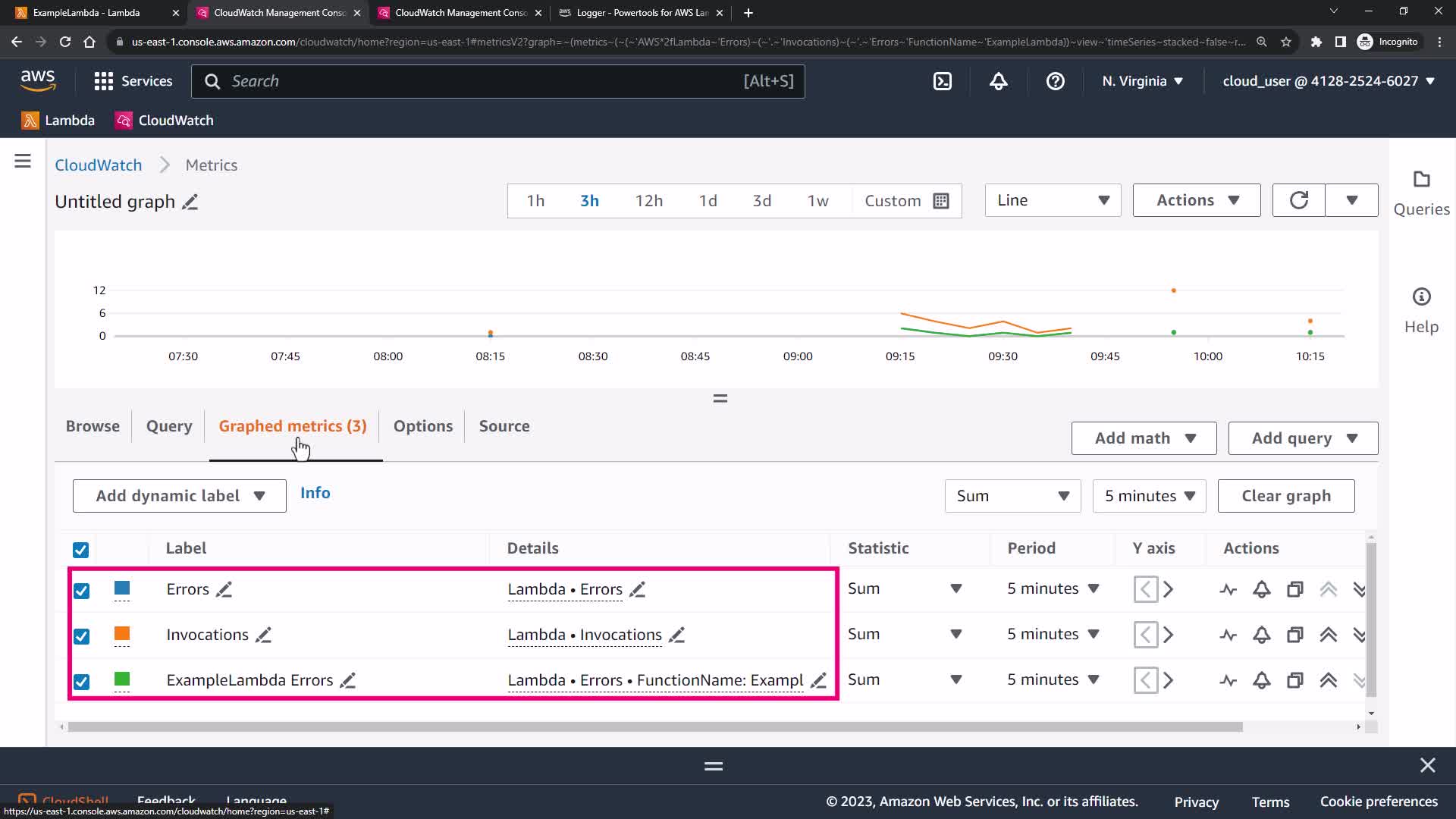This screenshot has width=1456, height=819.
Task: Uncheck the Errors metric checkbox
Action: (x=81, y=591)
